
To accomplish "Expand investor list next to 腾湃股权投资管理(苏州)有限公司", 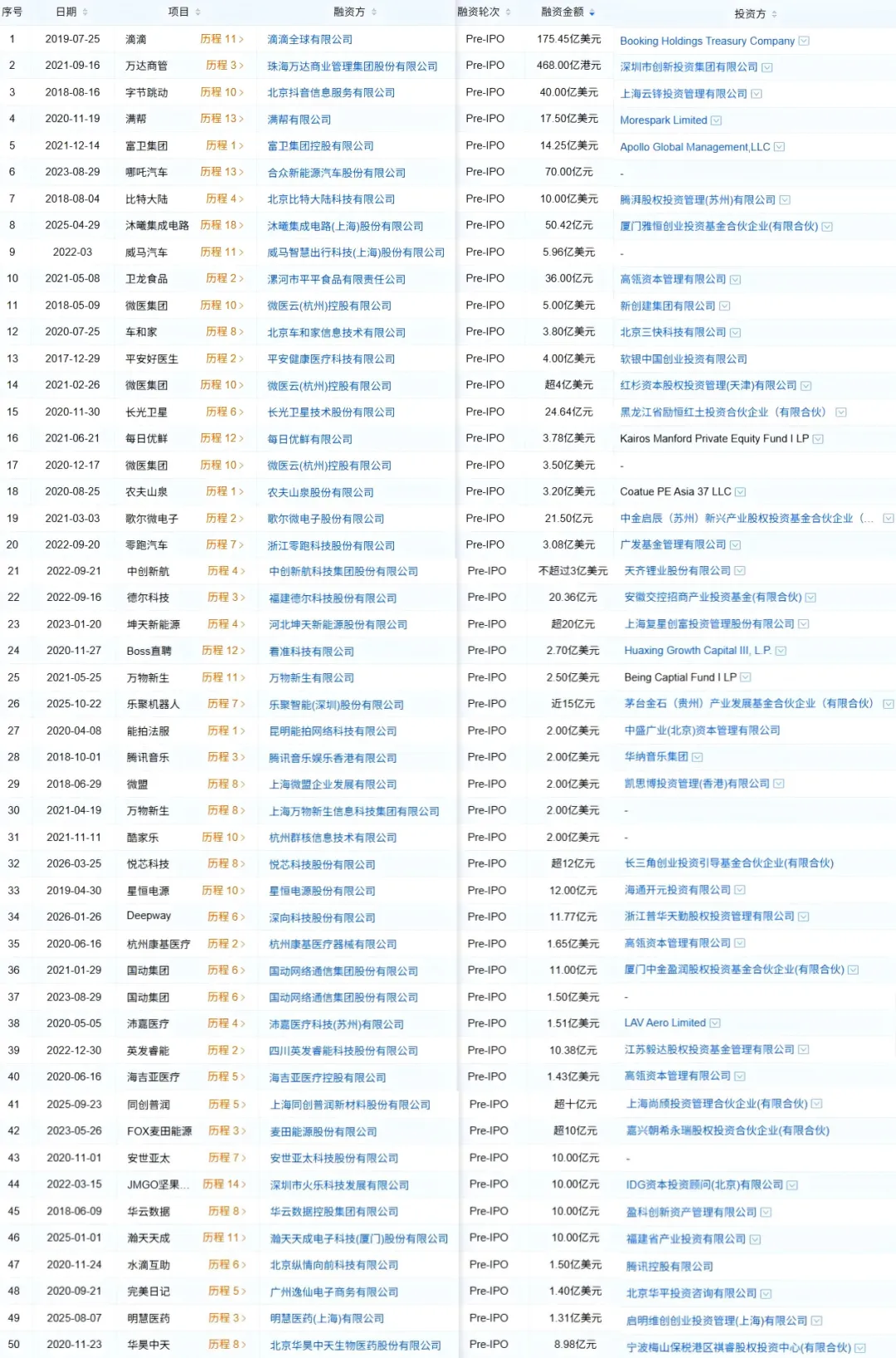I will tap(785, 200).
